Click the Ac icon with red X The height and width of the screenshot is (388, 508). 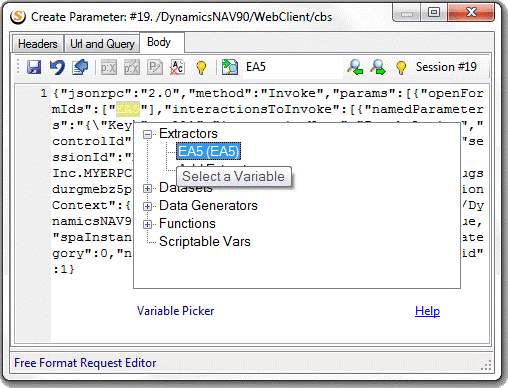tap(178, 67)
